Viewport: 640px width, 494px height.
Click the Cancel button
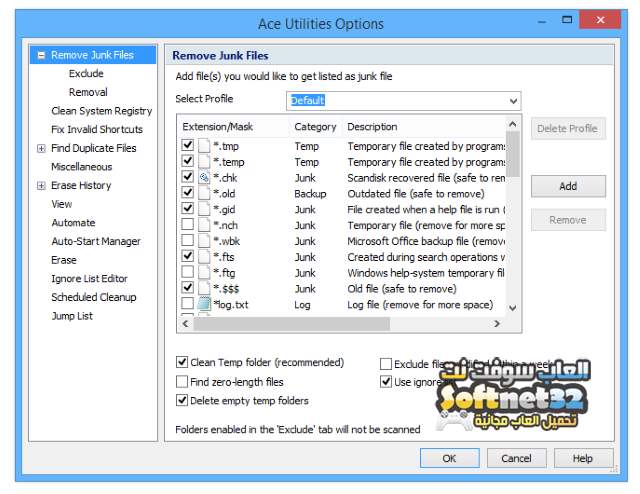click(516, 458)
